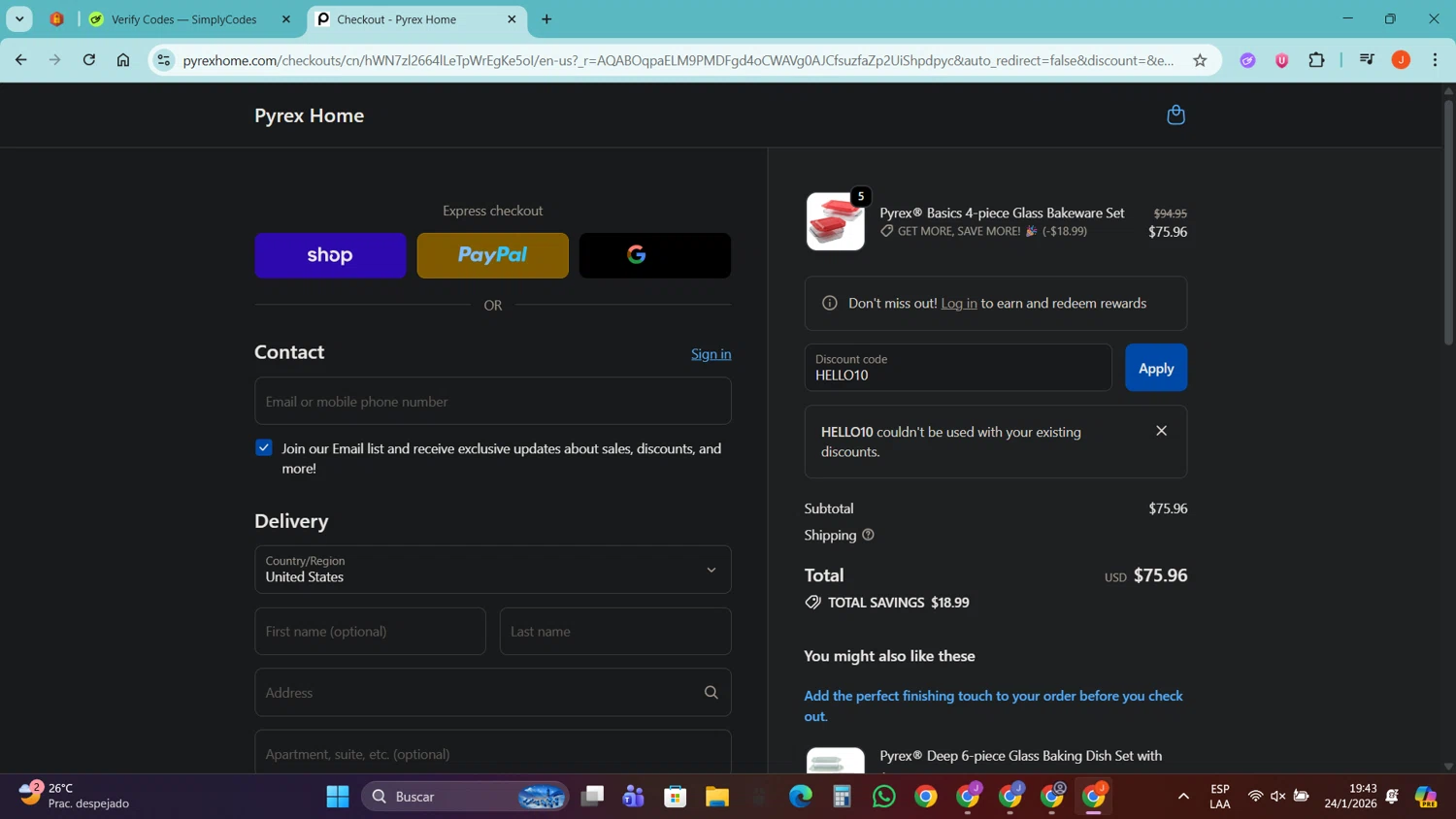This screenshot has width=1456, height=819.
Task: Apply the HELLO10 discount code
Action: click(x=1156, y=368)
